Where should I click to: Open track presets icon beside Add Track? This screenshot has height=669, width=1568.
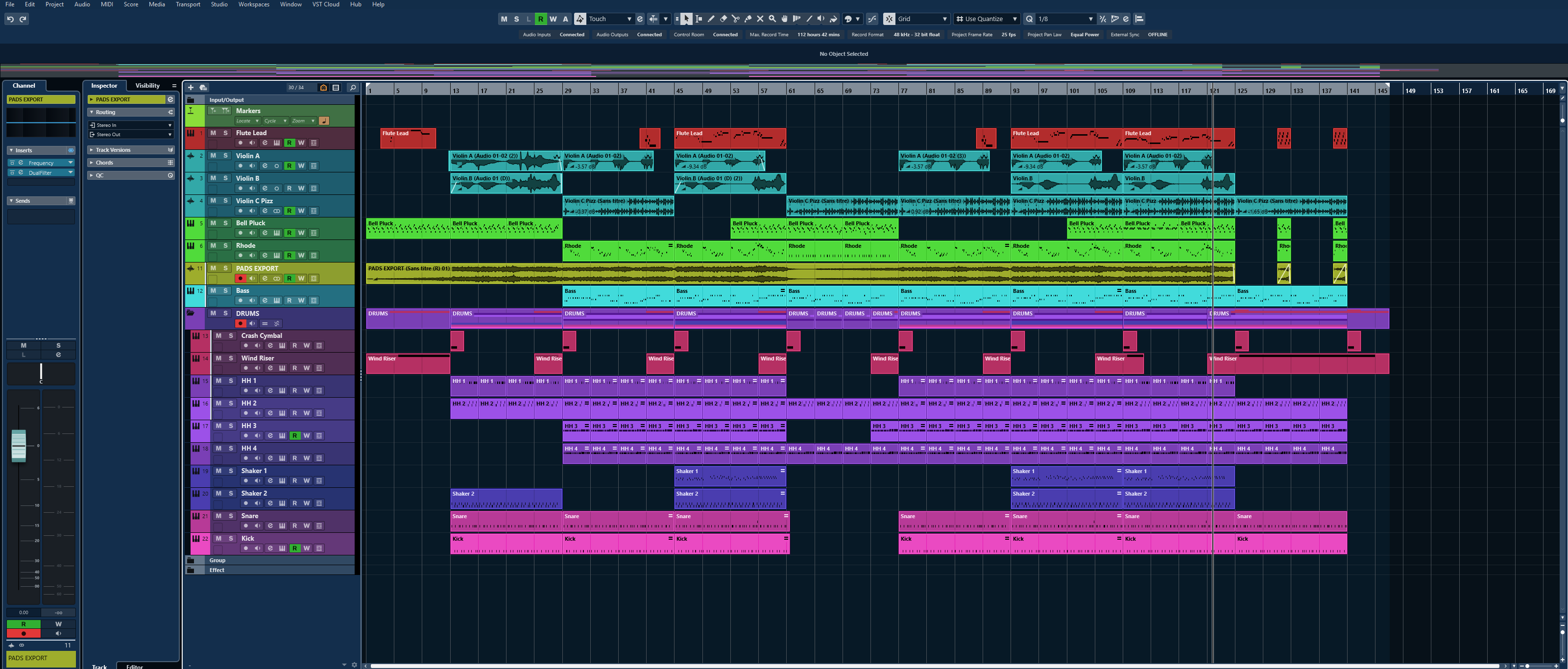pos(203,88)
